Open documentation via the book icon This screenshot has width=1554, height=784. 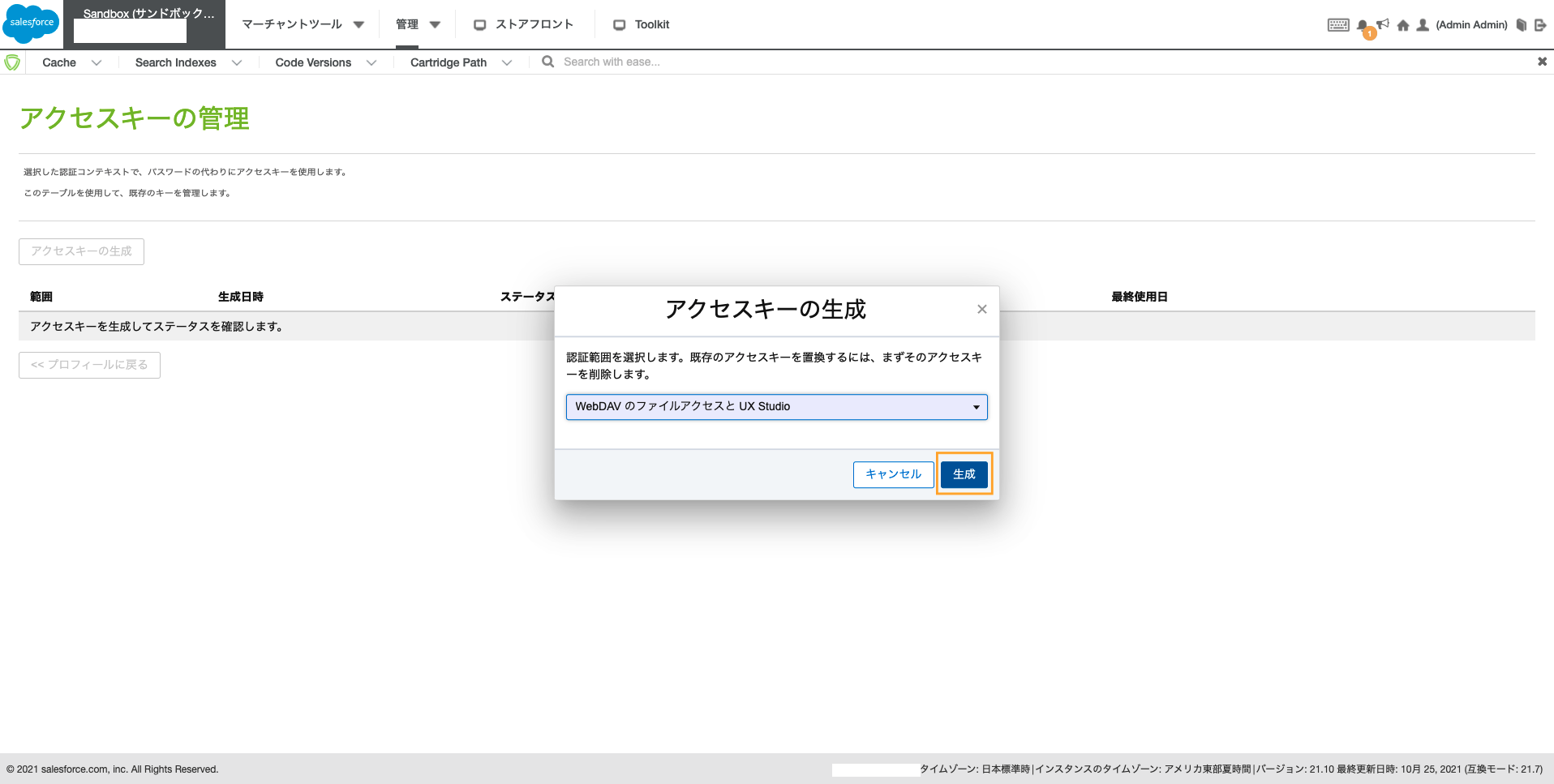tap(1520, 24)
